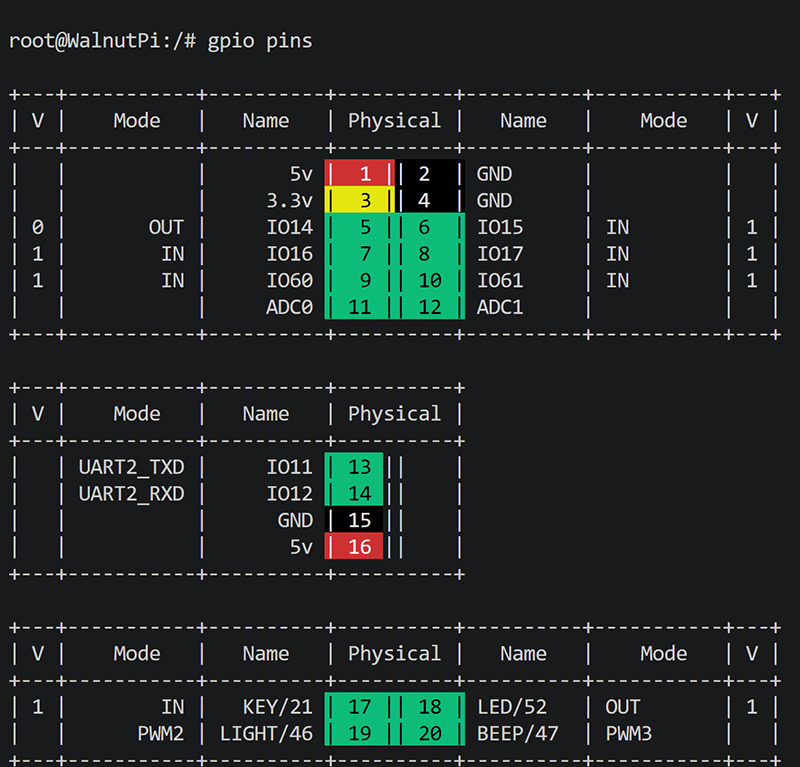Select the IO14 pin name text

(x=289, y=227)
